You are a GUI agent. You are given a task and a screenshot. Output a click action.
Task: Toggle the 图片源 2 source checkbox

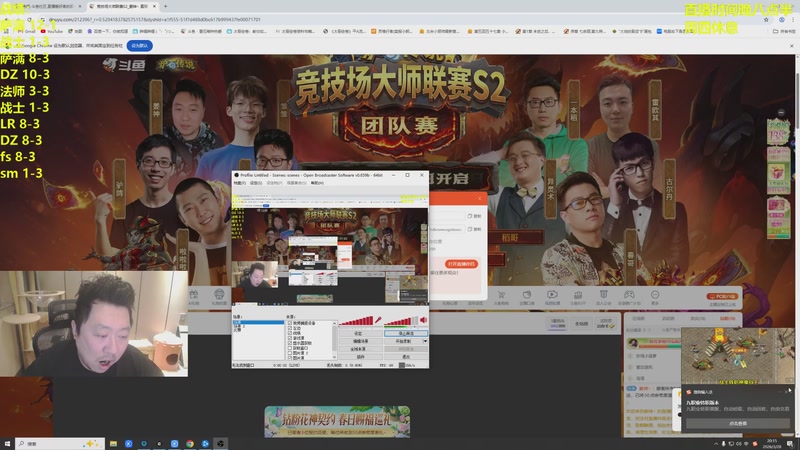tap(290, 353)
